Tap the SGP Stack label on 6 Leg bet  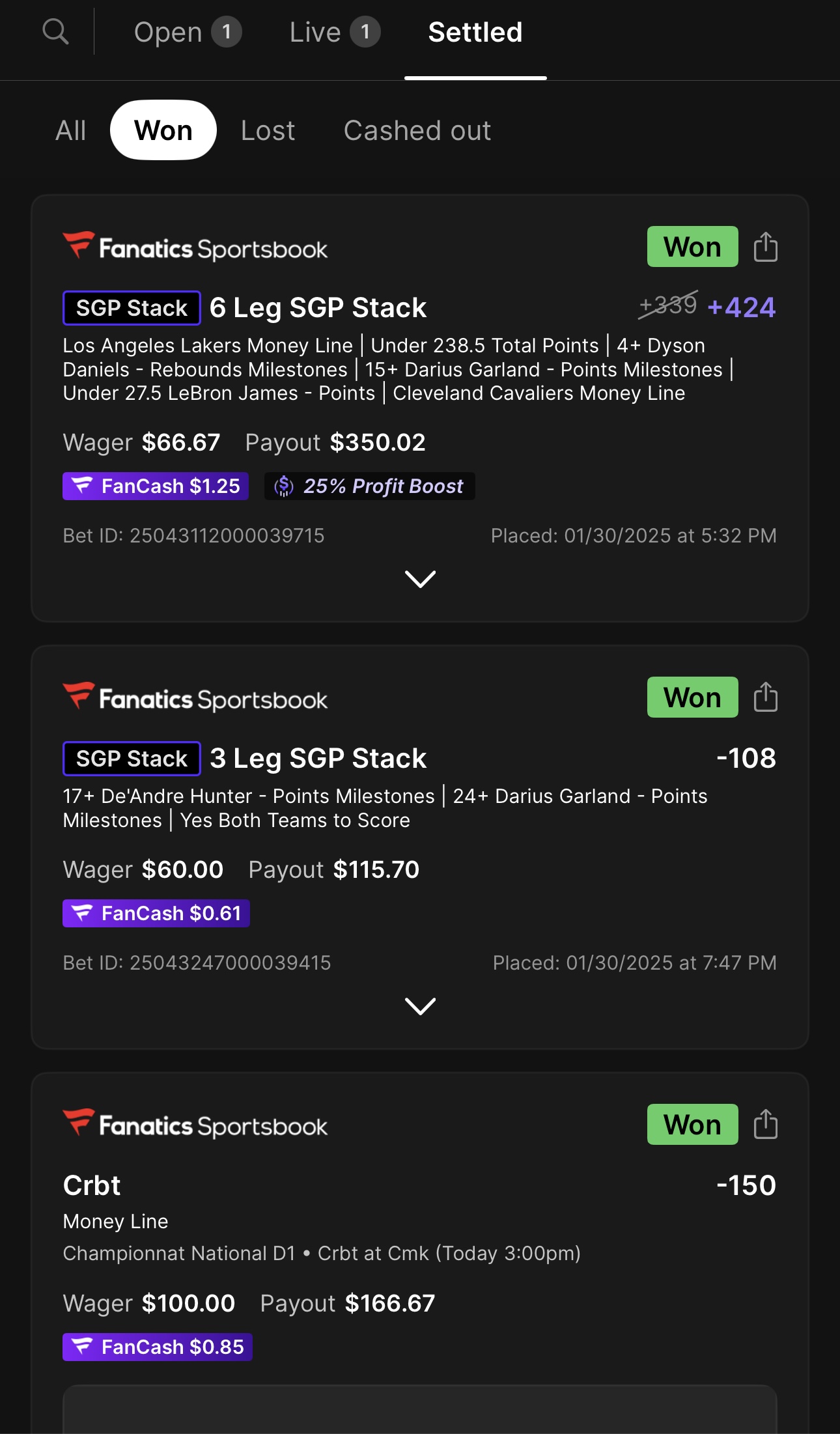[x=132, y=308]
